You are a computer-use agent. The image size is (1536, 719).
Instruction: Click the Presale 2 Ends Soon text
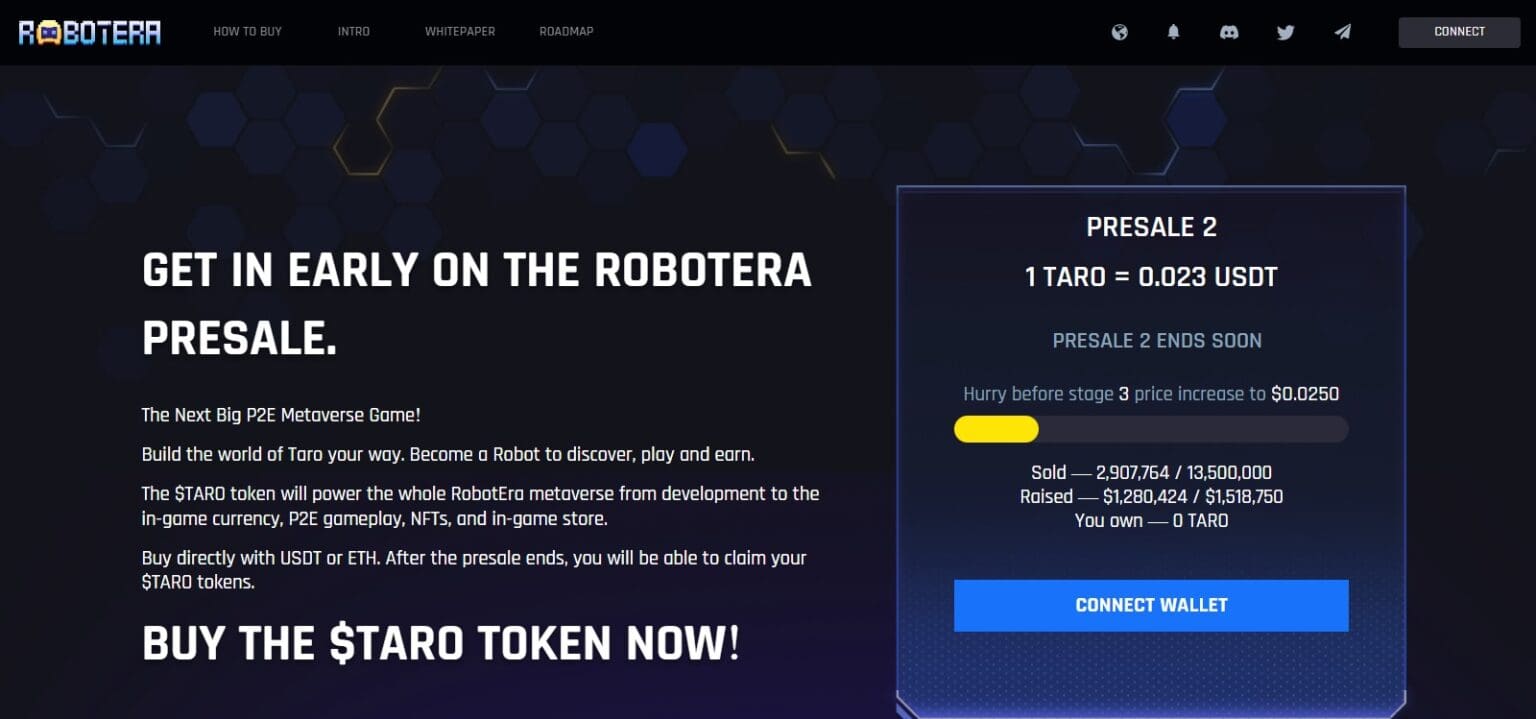tap(1157, 341)
